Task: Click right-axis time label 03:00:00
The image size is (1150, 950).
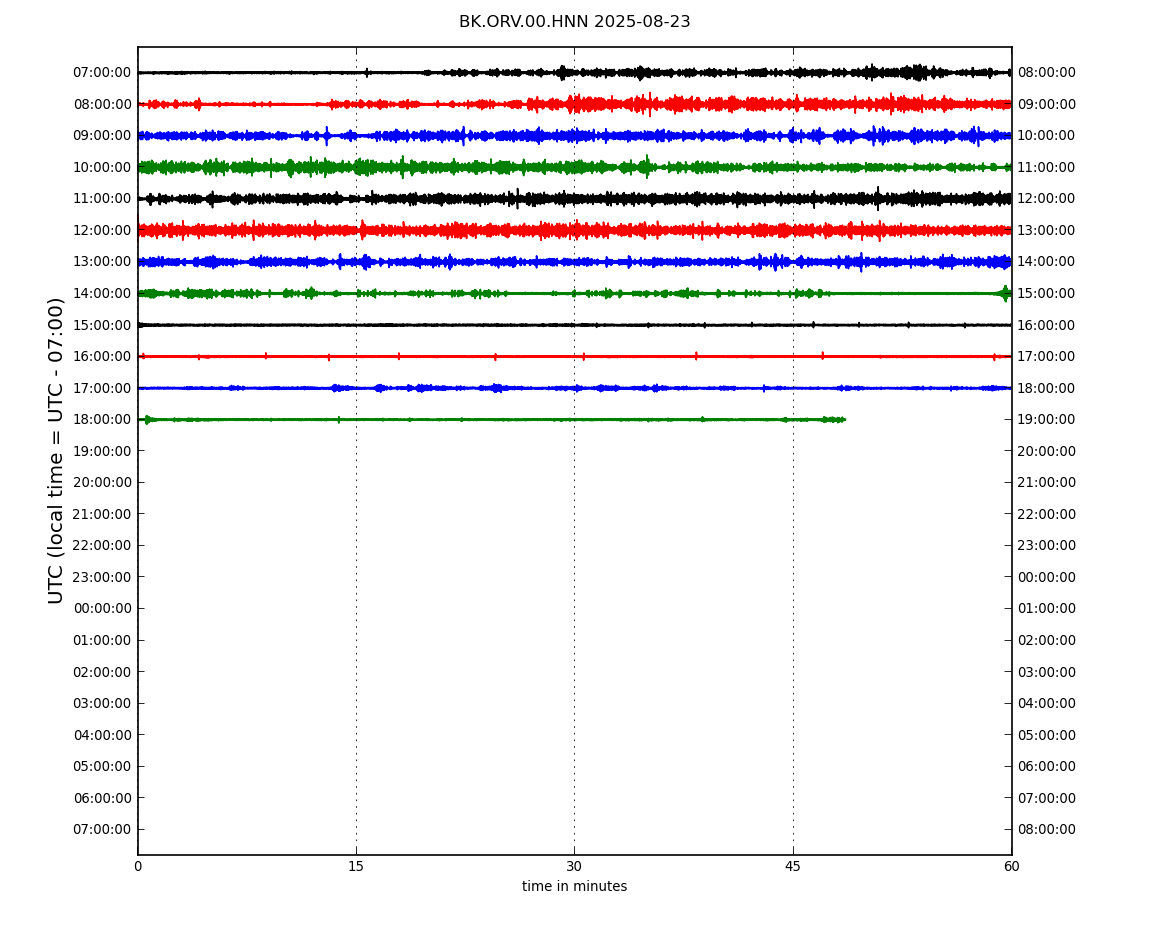Action: (x=1047, y=672)
